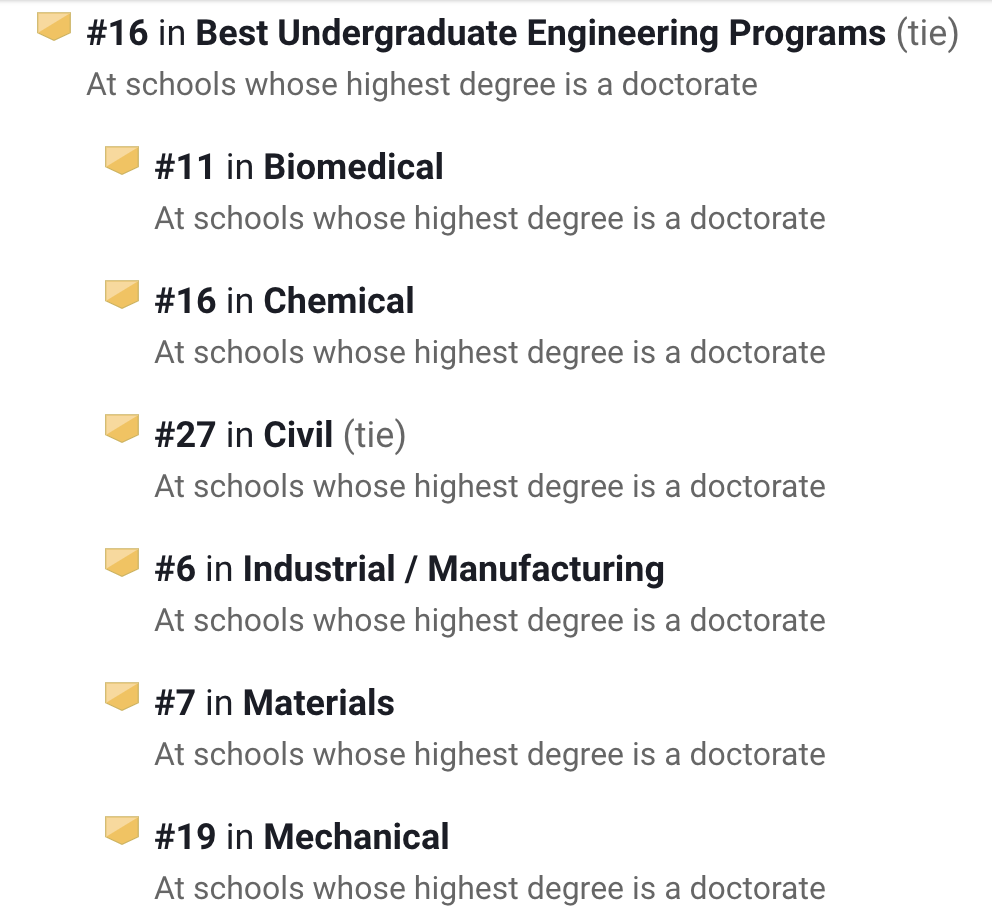Follow the Mechanical ranking link
Screen dimensions: 992x907
[356, 837]
